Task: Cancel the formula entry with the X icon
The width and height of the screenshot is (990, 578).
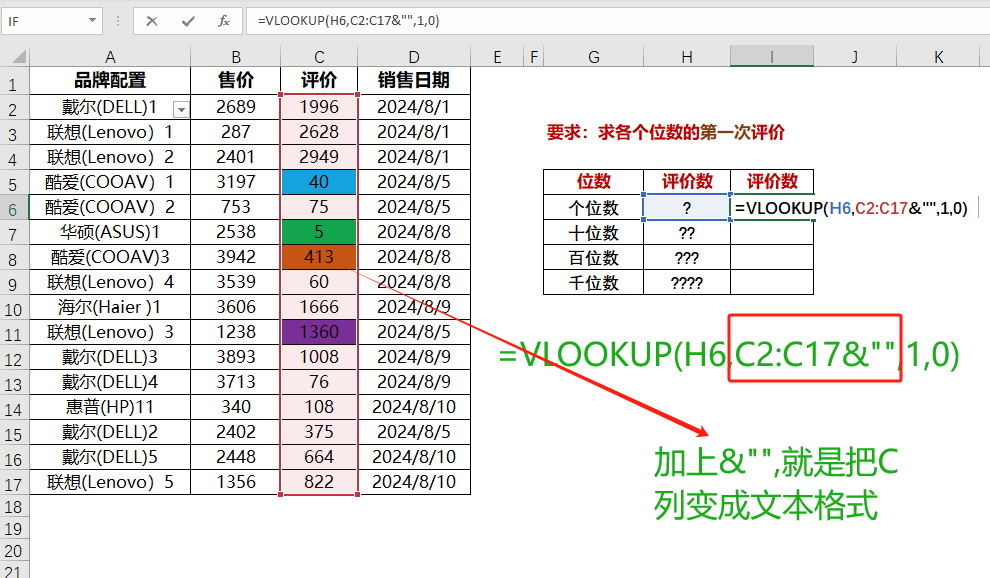Action: click(152, 21)
